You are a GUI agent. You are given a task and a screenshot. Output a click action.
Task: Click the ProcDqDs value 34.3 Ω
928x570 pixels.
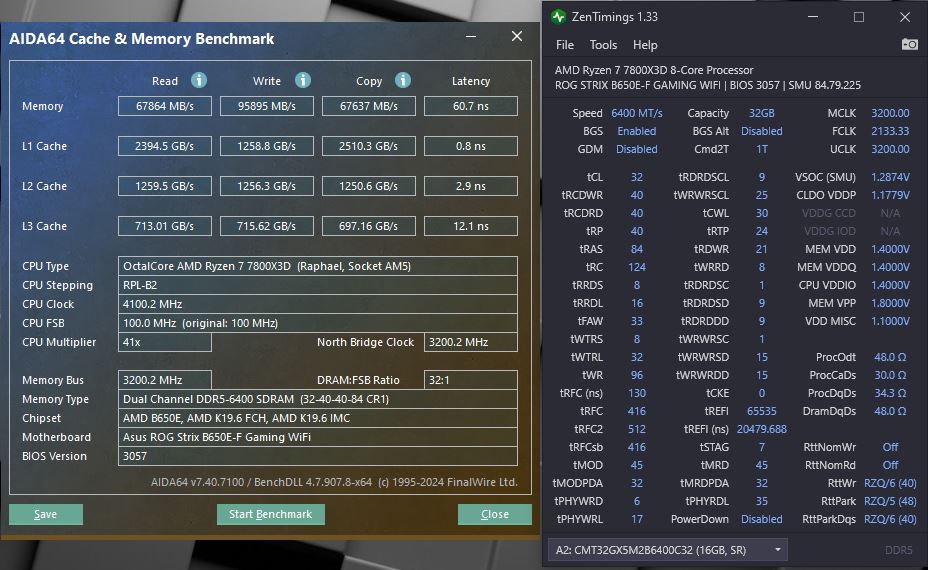click(x=890, y=393)
